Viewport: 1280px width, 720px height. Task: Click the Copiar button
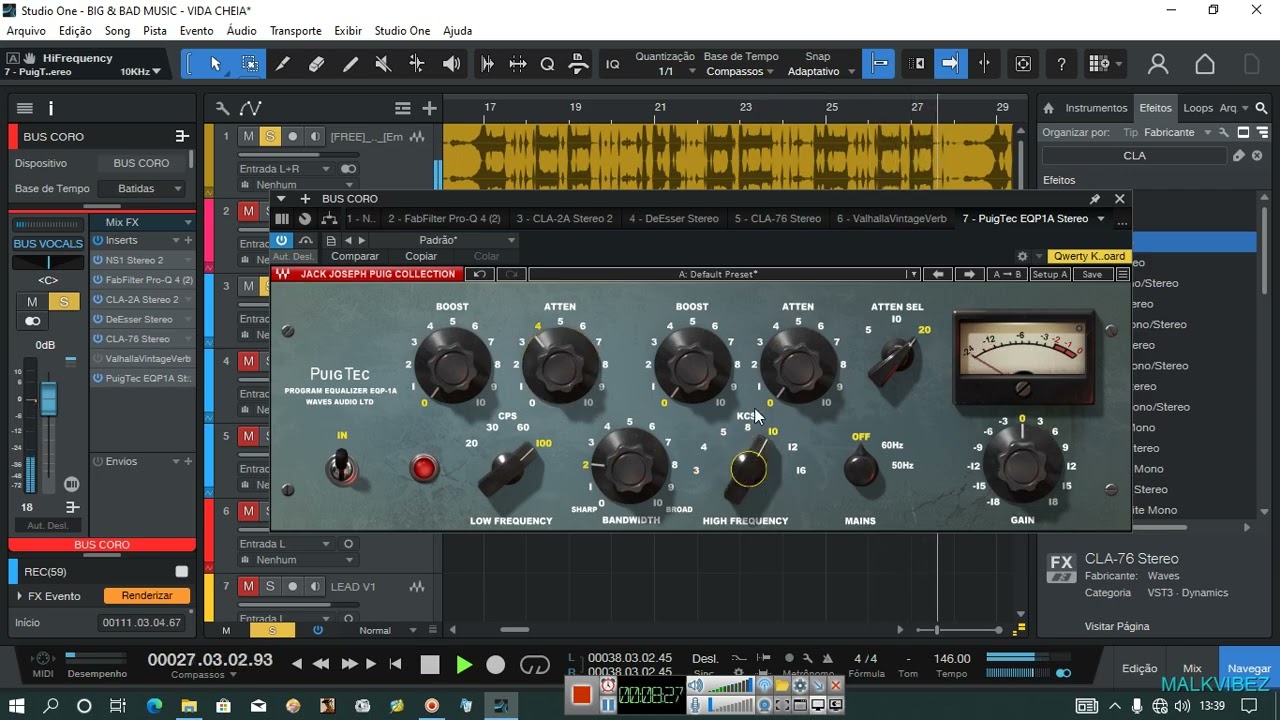coord(421,256)
